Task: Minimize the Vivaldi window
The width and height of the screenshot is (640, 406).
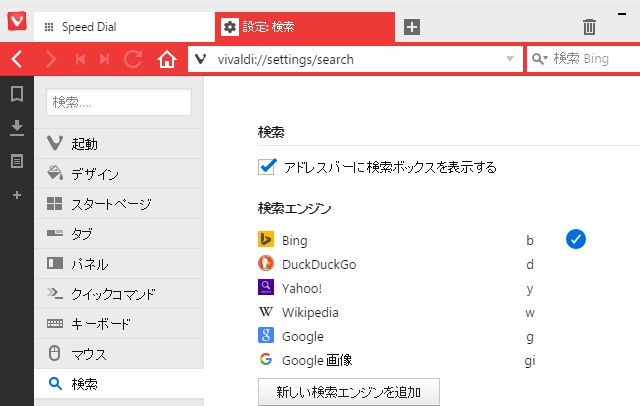Action: (622, 14)
